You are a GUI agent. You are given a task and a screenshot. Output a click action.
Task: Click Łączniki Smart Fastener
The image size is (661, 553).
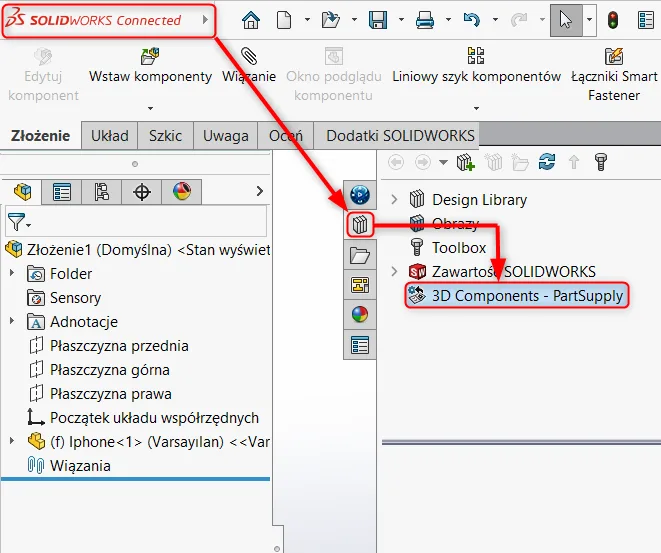[x=614, y=75]
